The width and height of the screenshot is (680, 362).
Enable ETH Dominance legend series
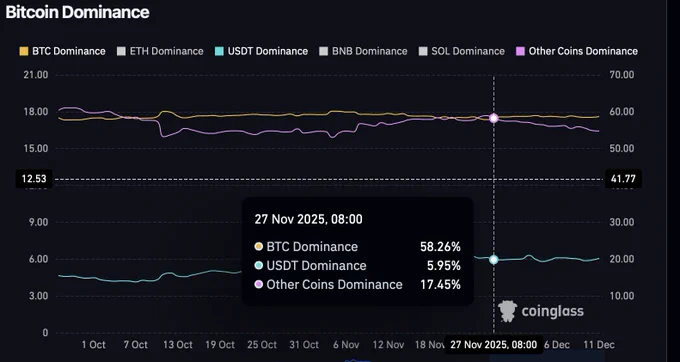160,51
